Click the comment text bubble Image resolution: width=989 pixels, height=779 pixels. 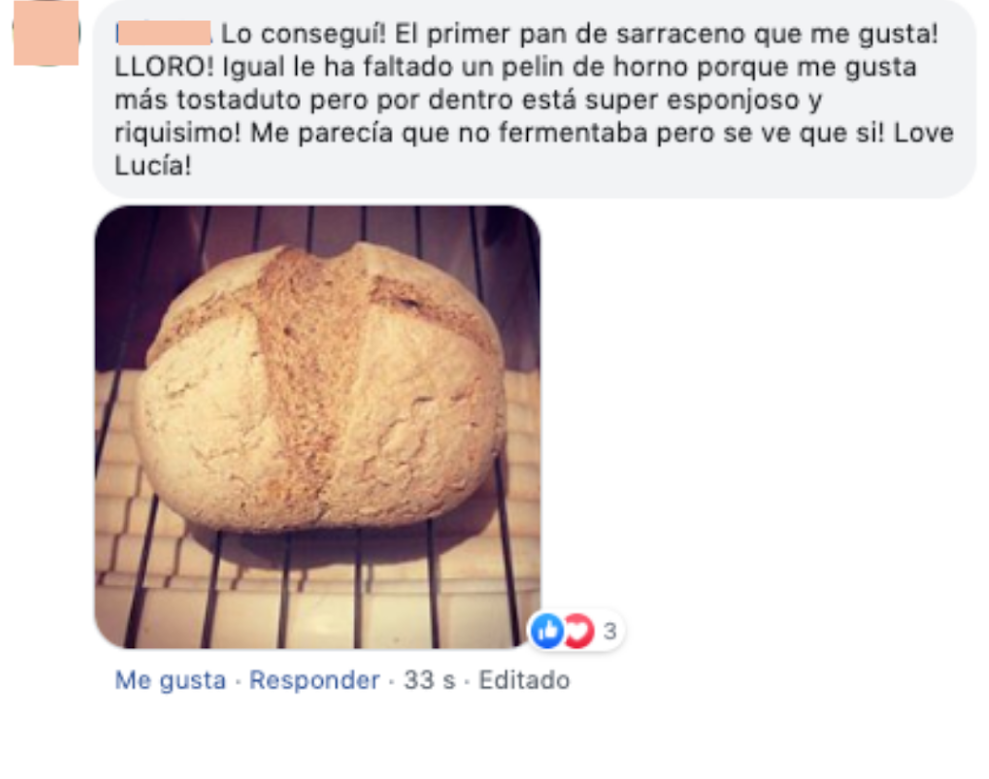(x=534, y=98)
